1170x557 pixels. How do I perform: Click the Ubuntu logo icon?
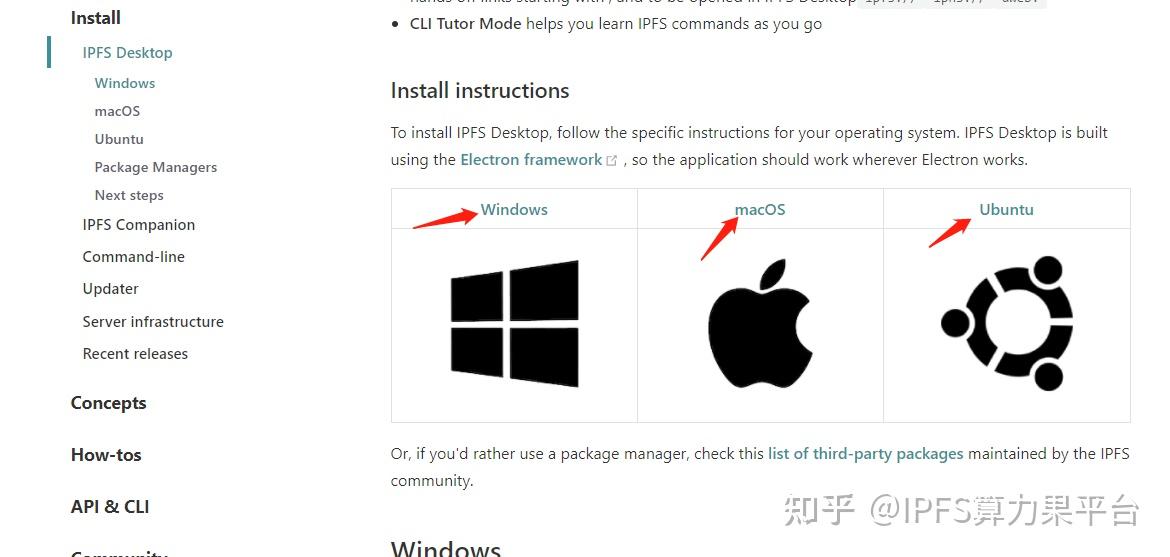click(1007, 323)
